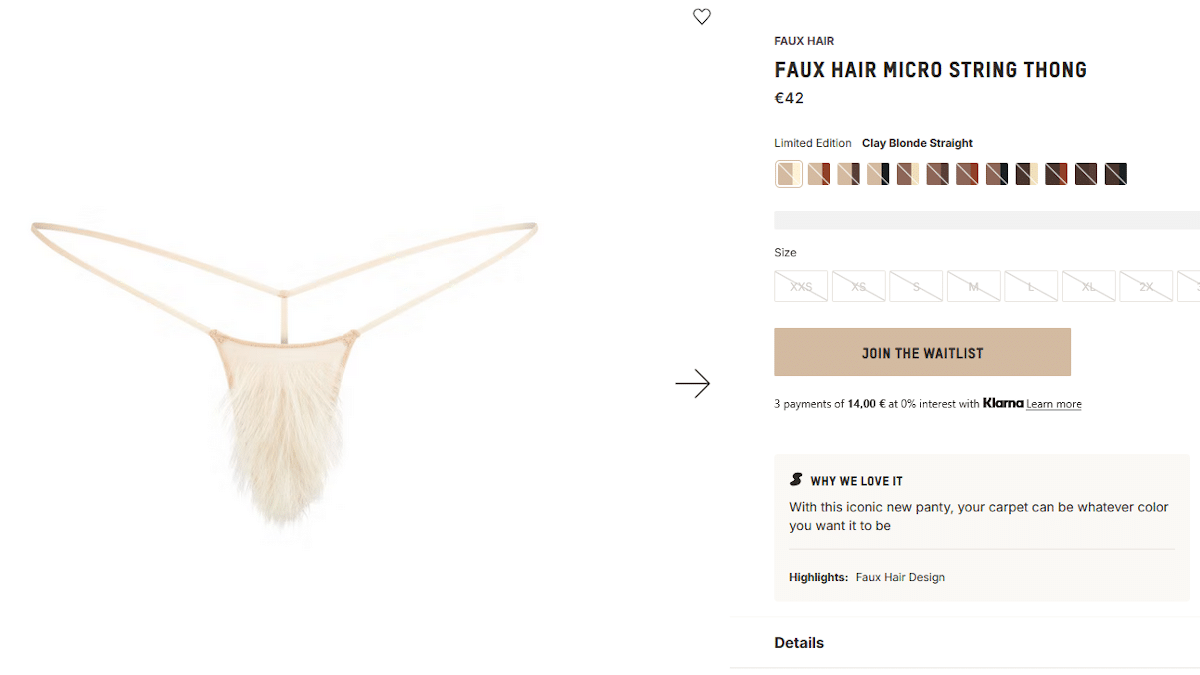Select size XL
Viewport: 1200px width, 675px height.
(x=1089, y=287)
